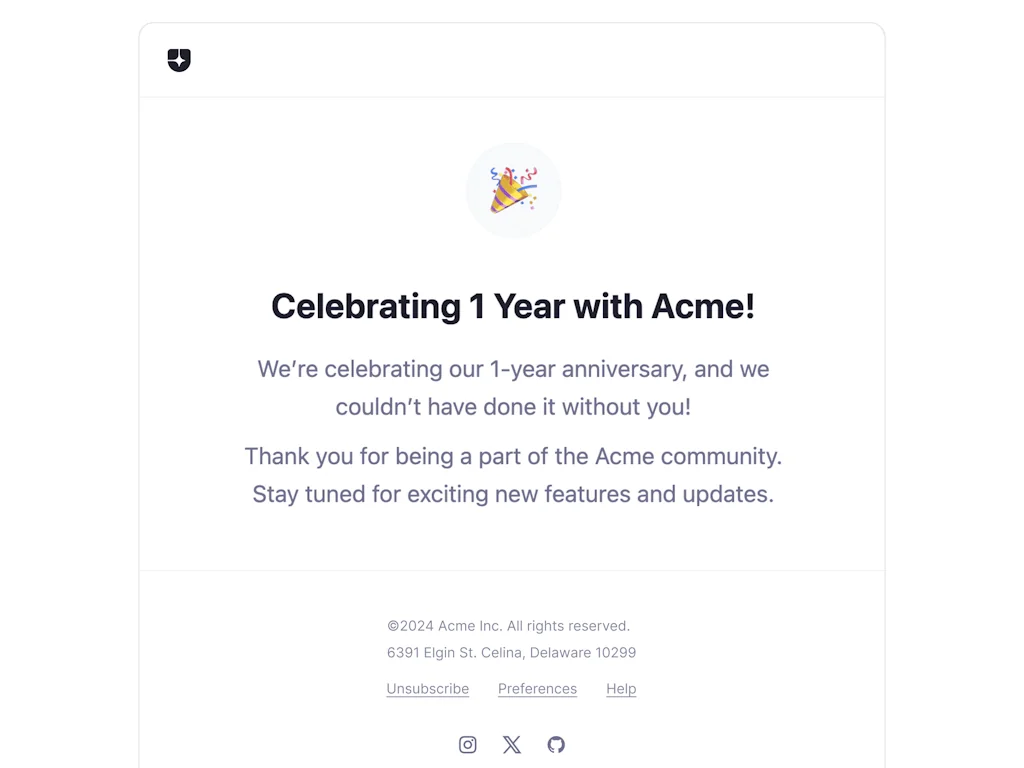Open the Preferences link
Screen dimensions: 1024x768
(537, 688)
